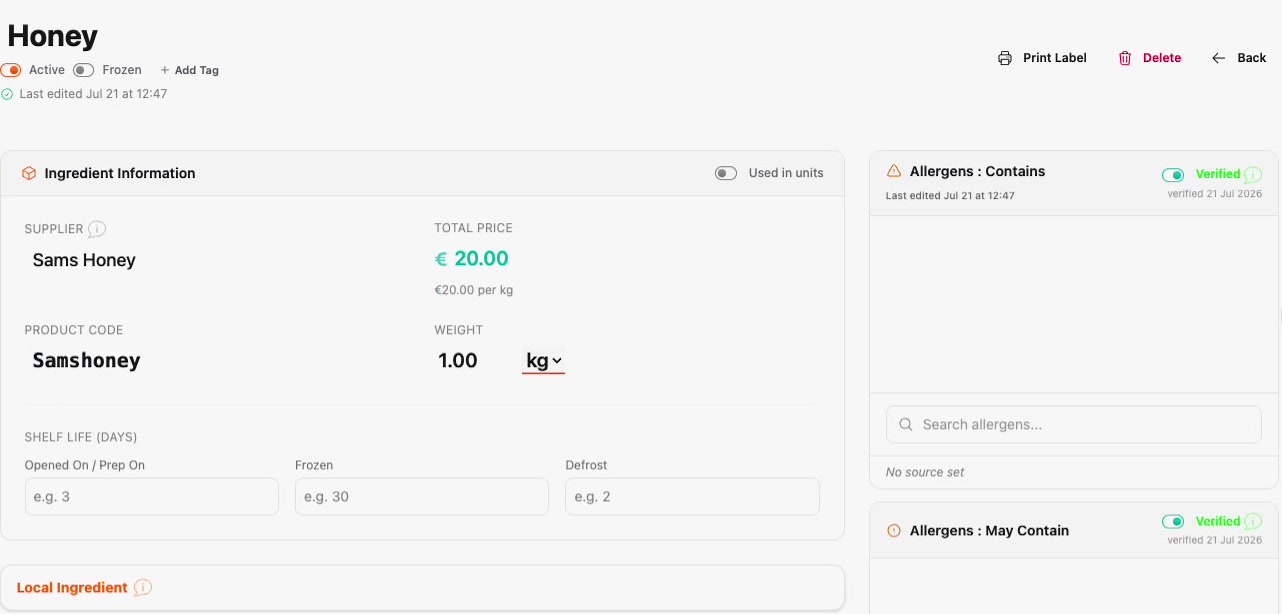Viewport: 1282px width, 614px height.
Task: Click the Allergens : Contains heading
Action: click(x=978, y=171)
